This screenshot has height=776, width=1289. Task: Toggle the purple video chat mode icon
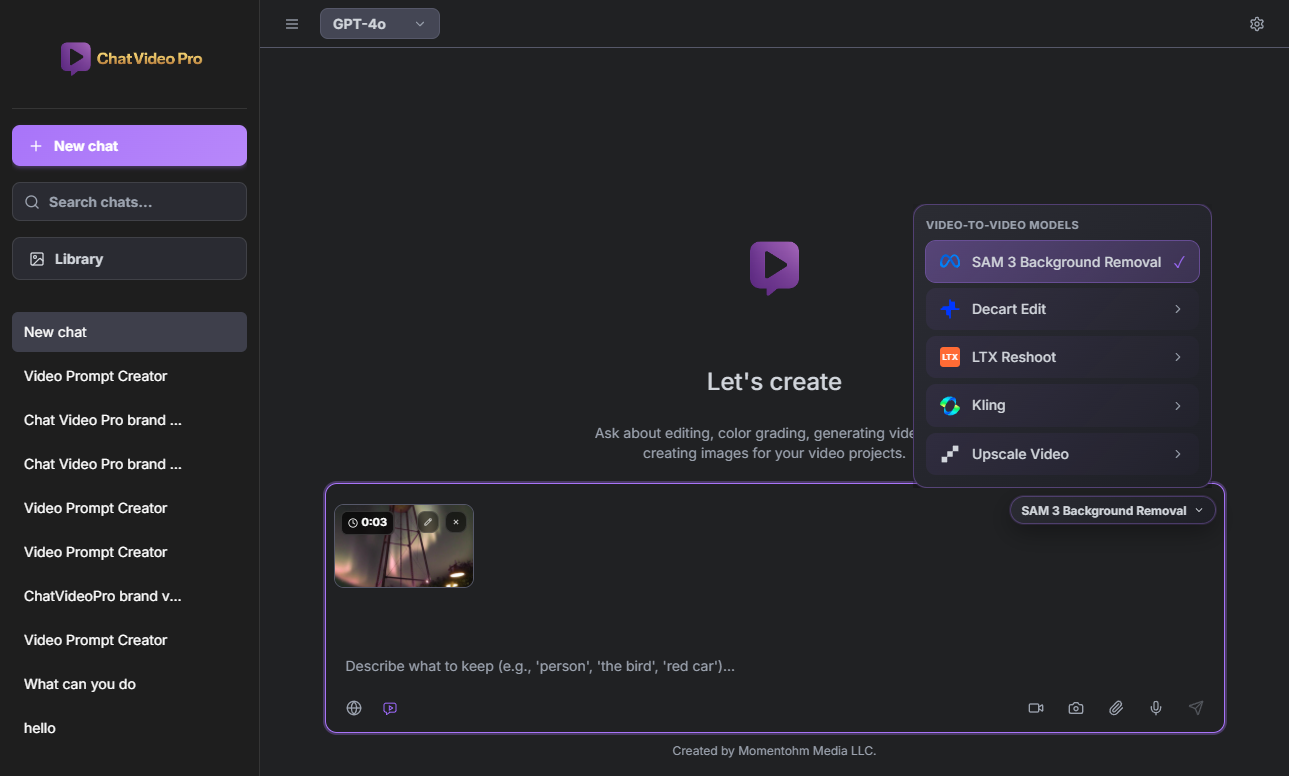click(x=390, y=708)
